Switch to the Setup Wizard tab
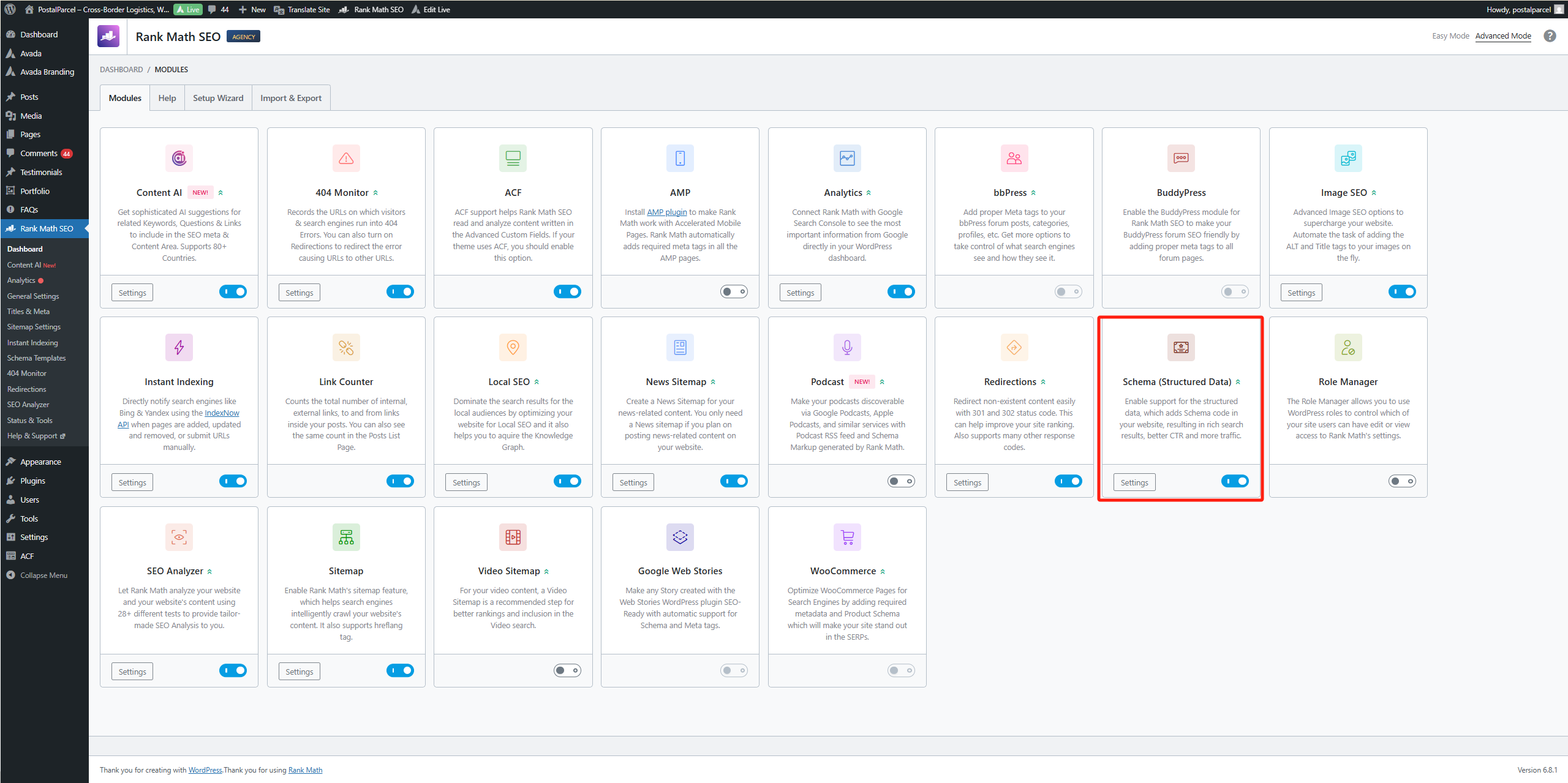The height and width of the screenshot is (783, 1568). click(x=218, y=98)
